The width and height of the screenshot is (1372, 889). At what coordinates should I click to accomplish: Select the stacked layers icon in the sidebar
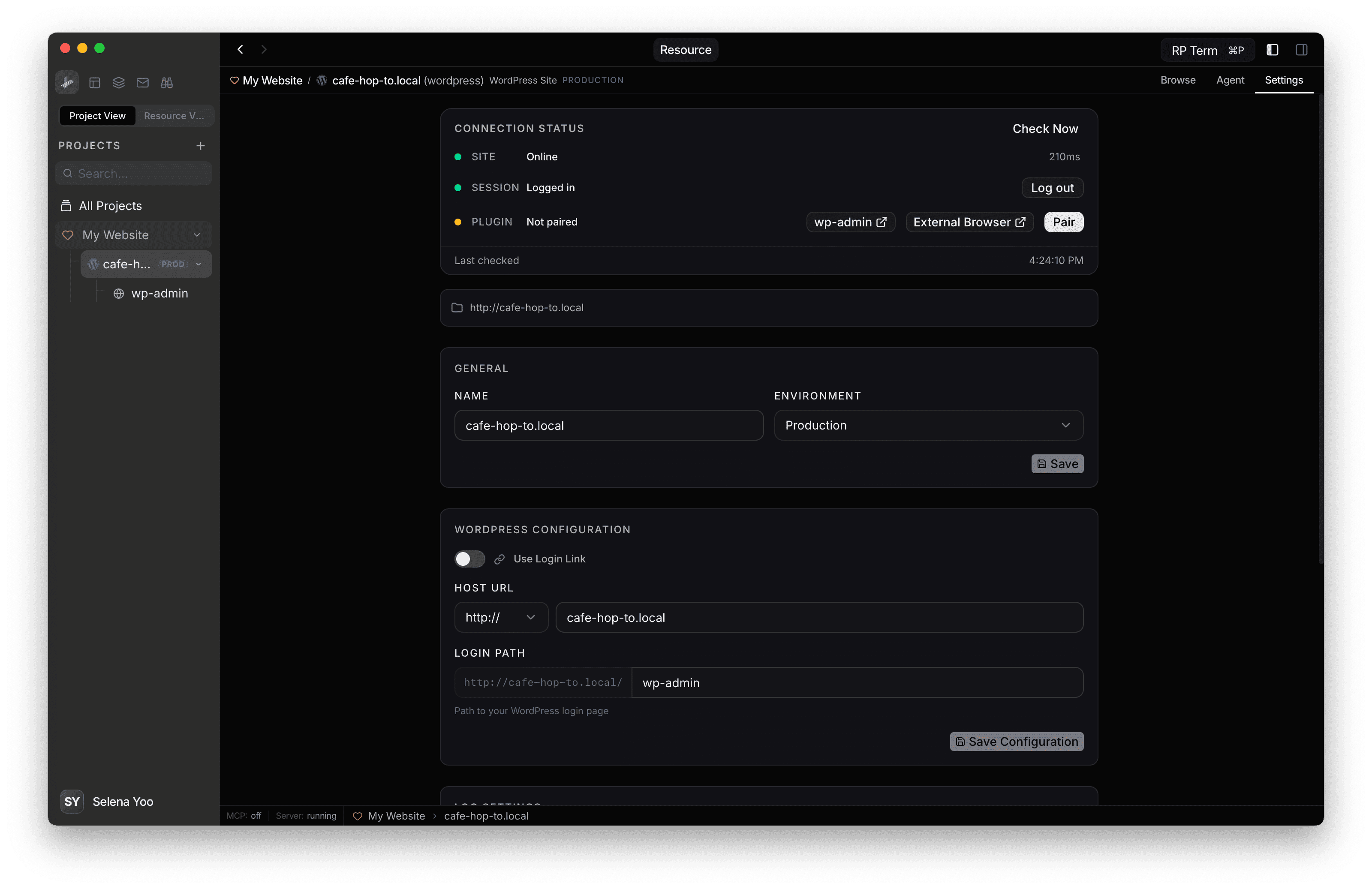(x=119, y=82)
